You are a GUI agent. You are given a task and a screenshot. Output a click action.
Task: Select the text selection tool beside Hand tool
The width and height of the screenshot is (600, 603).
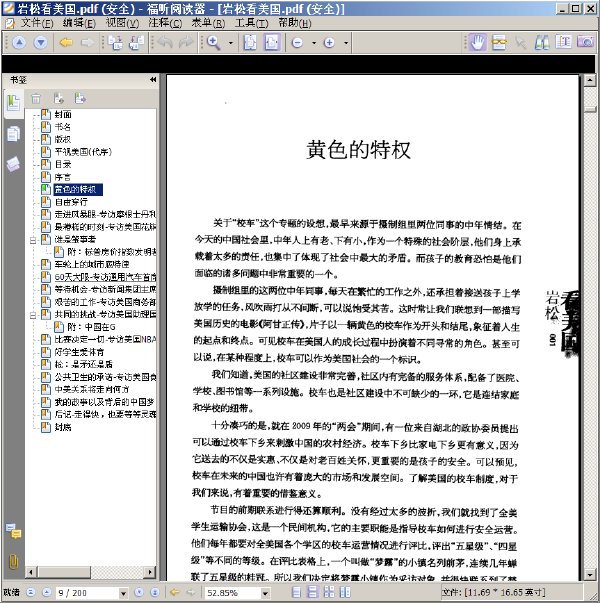point(499,42)
